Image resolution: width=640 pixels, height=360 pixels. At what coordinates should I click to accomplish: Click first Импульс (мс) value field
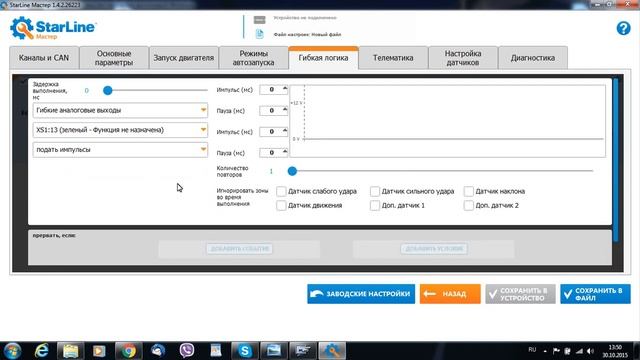[271, 89]
